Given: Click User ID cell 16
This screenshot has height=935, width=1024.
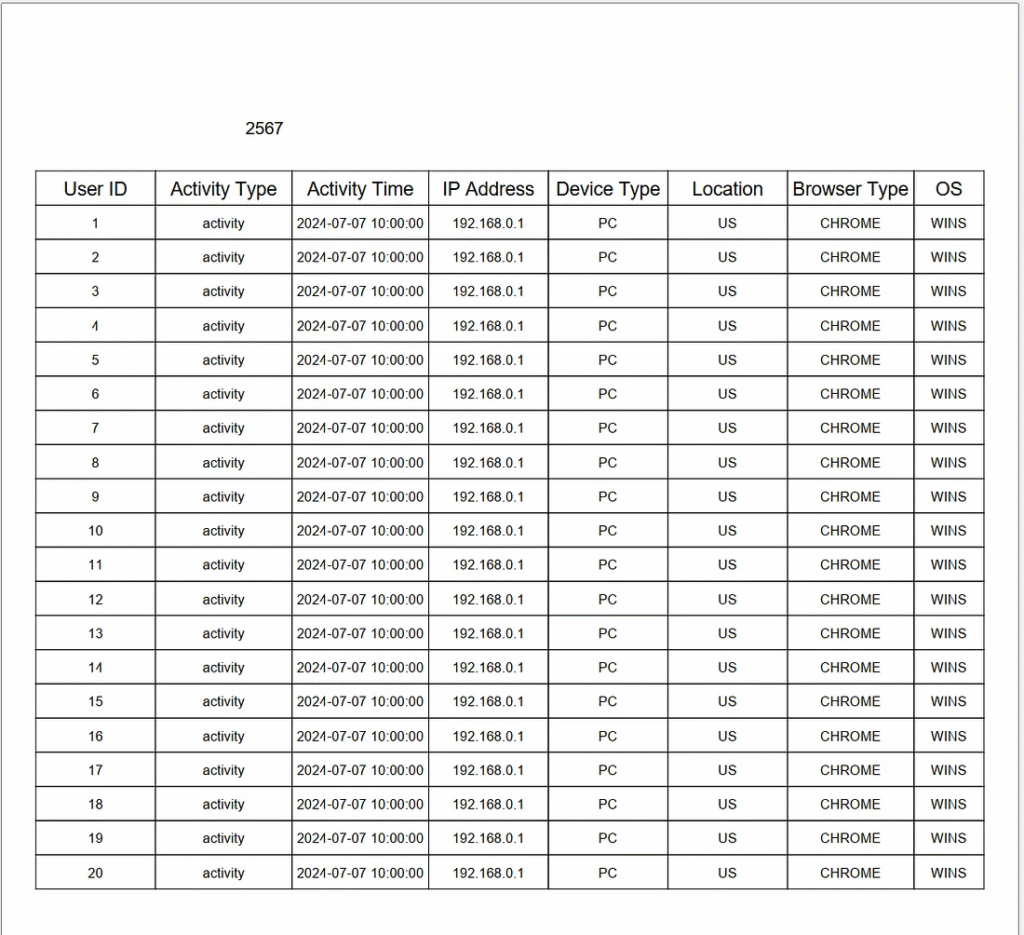Looking at the screenshot, I should pyautogui.click(x=95, y=736).
